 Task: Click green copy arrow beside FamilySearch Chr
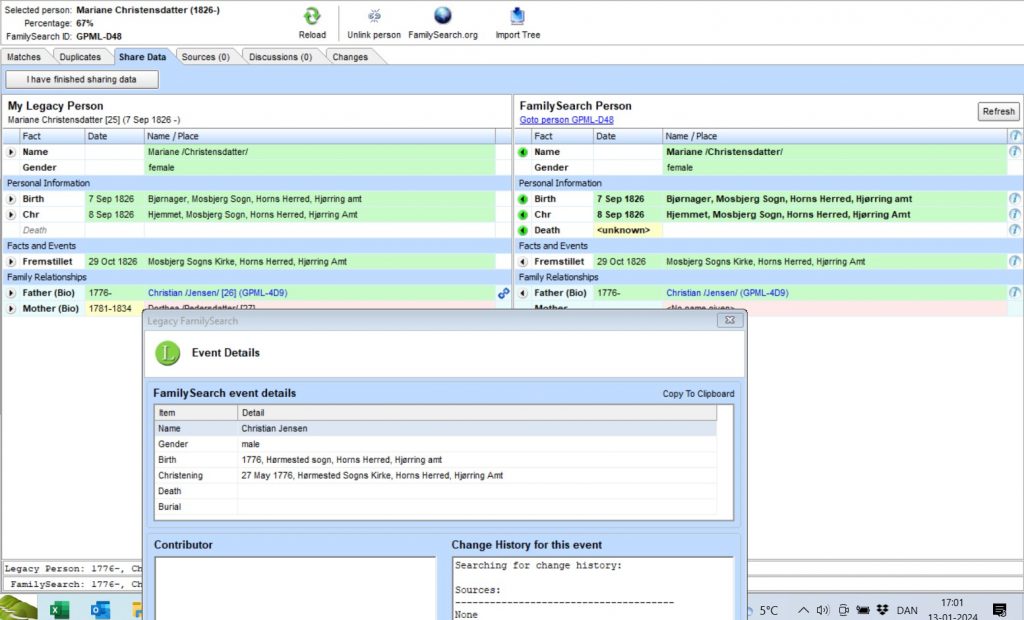point(523,215)
